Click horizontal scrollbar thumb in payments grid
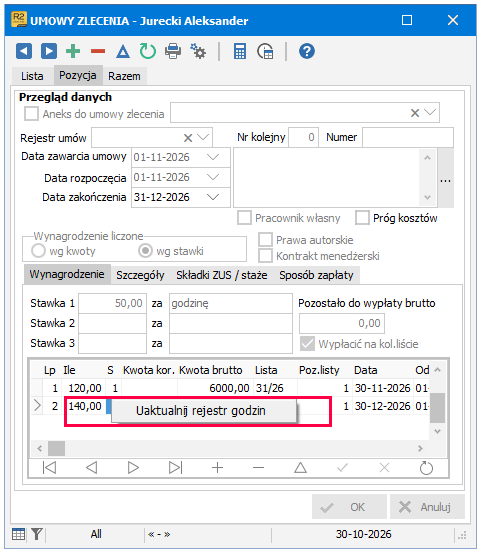 (56, 448)
